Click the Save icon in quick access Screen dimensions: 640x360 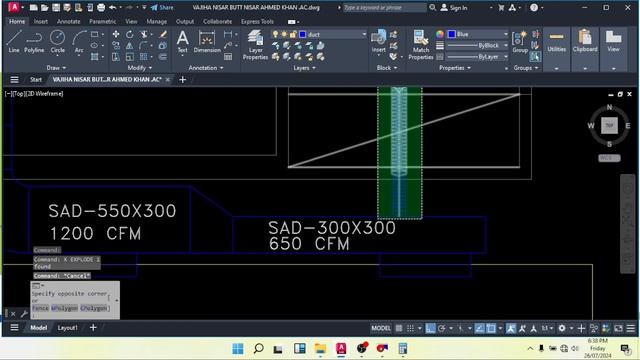tap(56, 7)
